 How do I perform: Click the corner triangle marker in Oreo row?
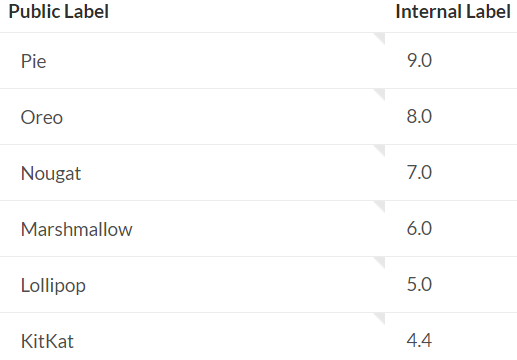coord(381,93)
